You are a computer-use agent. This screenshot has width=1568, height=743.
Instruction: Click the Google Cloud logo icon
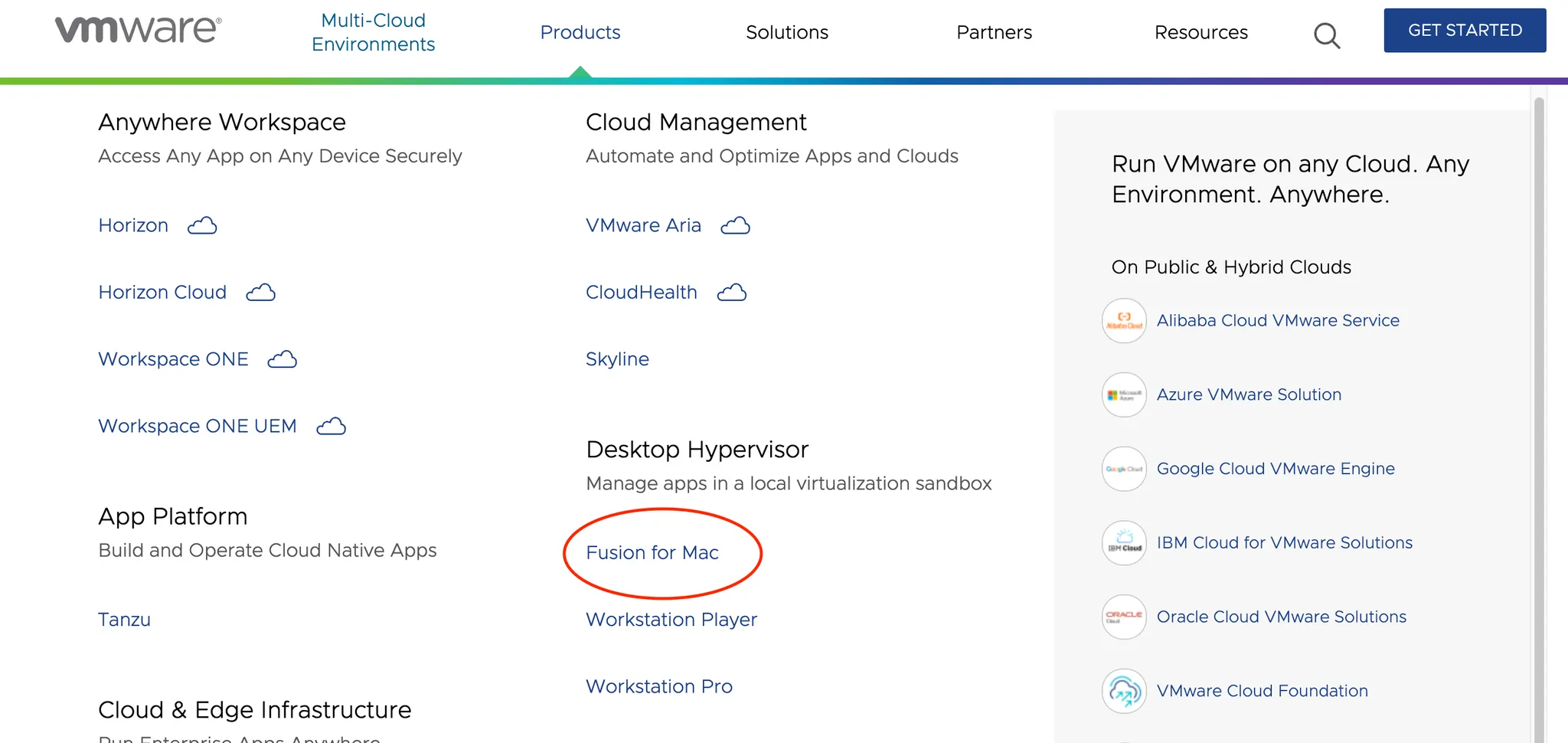pyautogui.click(x=1124, y=469)
